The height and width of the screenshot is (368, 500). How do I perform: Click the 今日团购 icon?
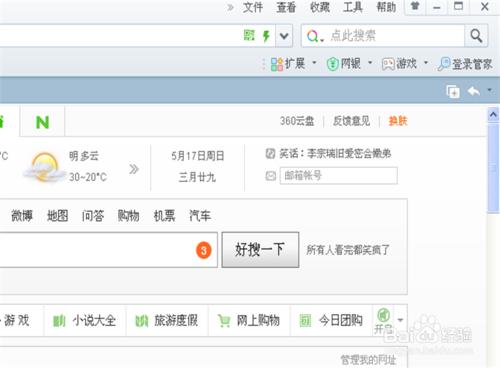tap(305, 321)
